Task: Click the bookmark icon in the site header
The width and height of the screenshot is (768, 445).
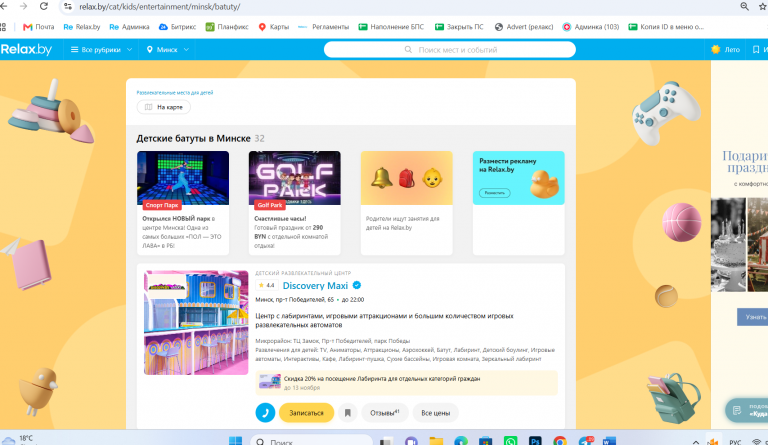Action: click(756, 49)
